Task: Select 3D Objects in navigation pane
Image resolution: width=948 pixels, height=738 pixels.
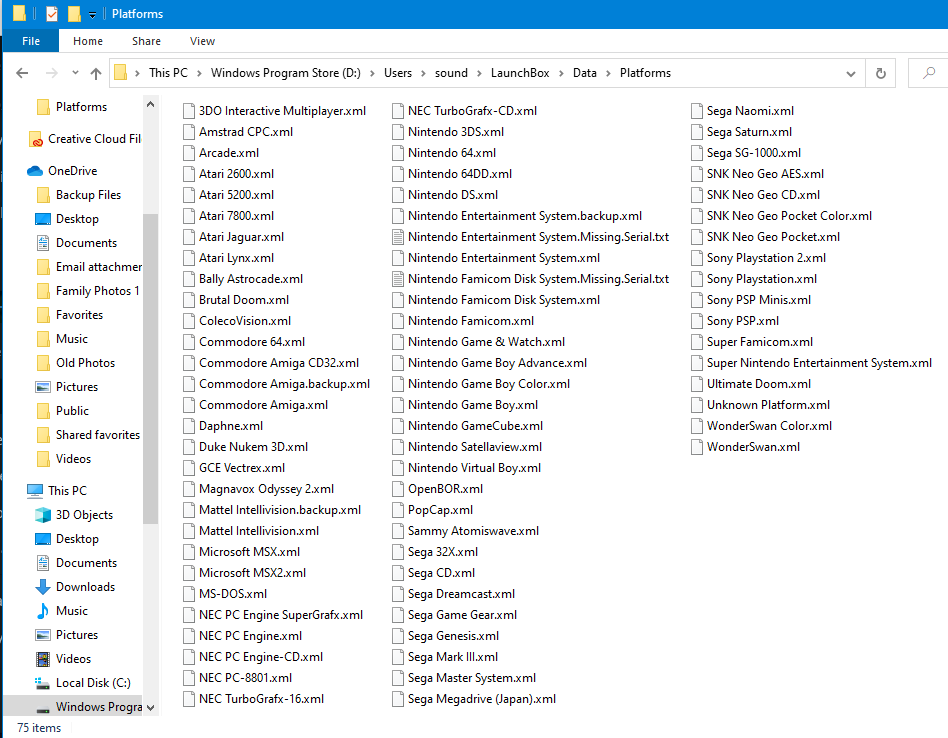Action: [74, 515]
